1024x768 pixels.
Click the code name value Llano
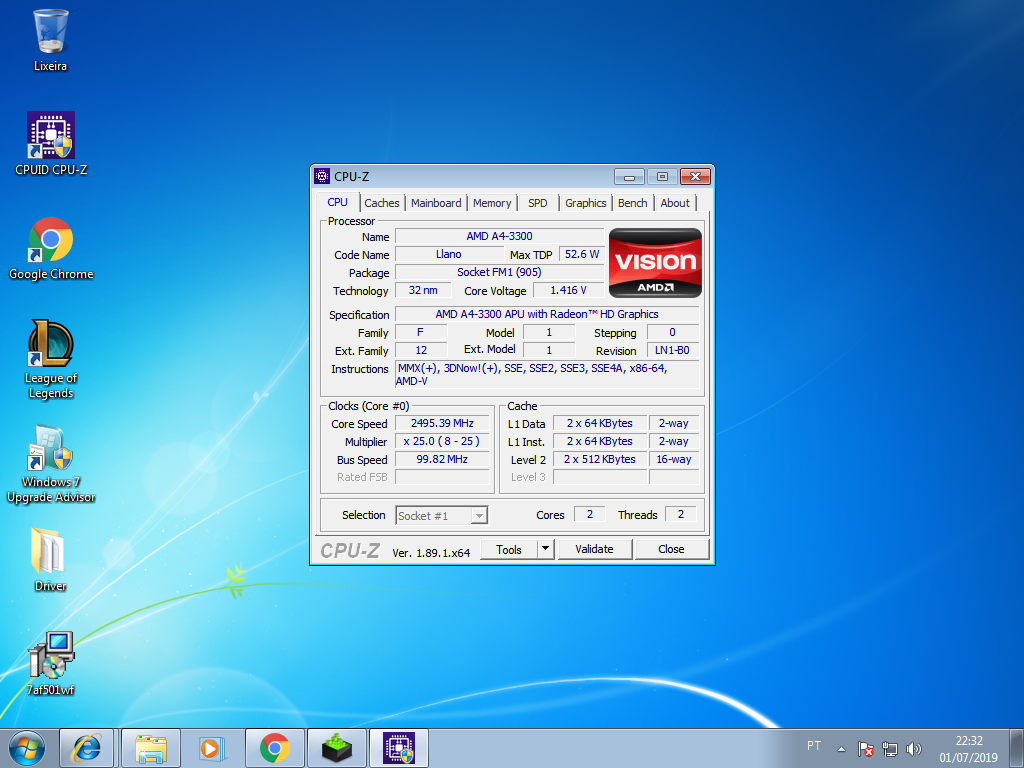[x=449, y=255]
